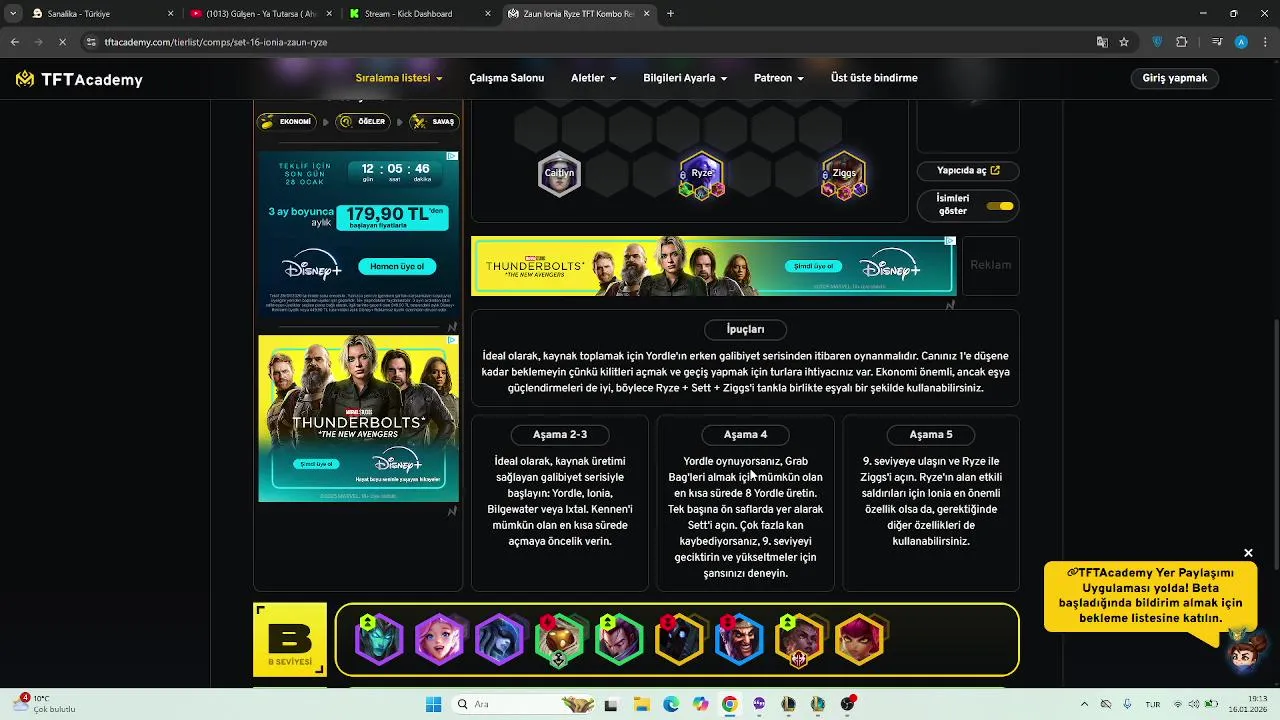Screen dimensions: 1280x720
Task: Click the Aşama 2-3 label
Action: [x=560, y=434]
